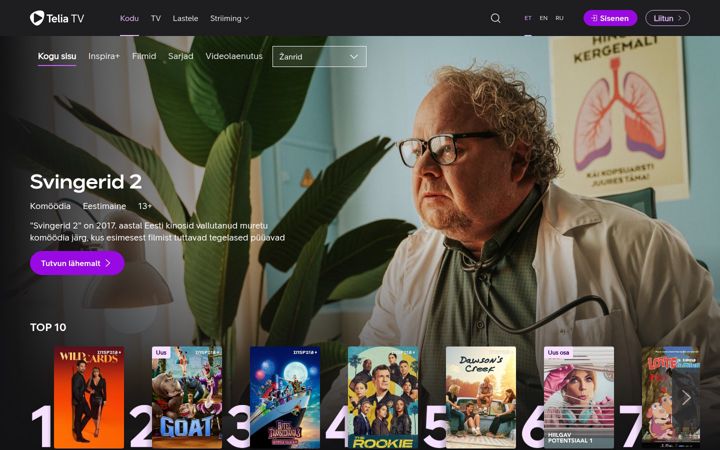The image size is (720, 450).
Task: Click the next arrow in TOP 10 carousel
Action: tap(686, 398)
